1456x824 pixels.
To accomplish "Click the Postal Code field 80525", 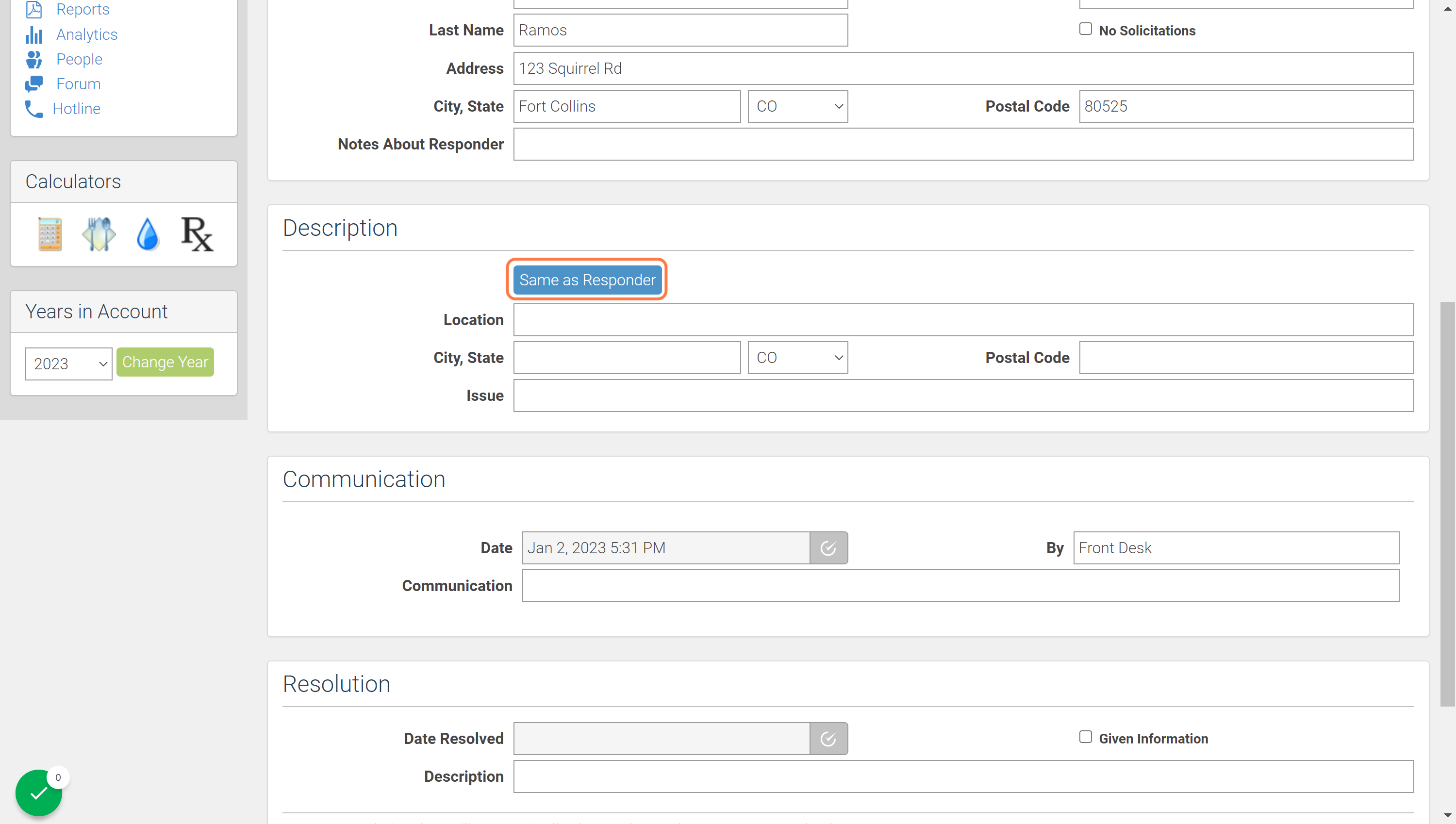I will click(x=1247, y=106).
